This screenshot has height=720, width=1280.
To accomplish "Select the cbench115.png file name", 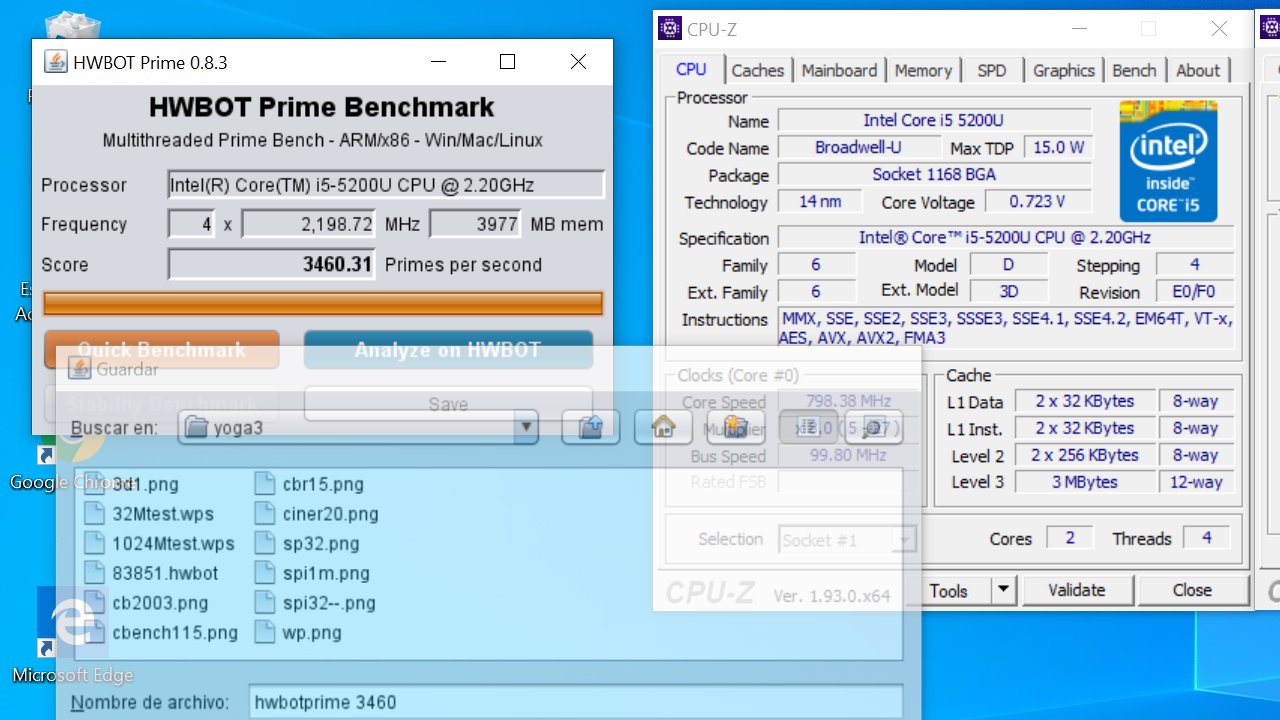I will pyautogui.click(x=175, y=633).
